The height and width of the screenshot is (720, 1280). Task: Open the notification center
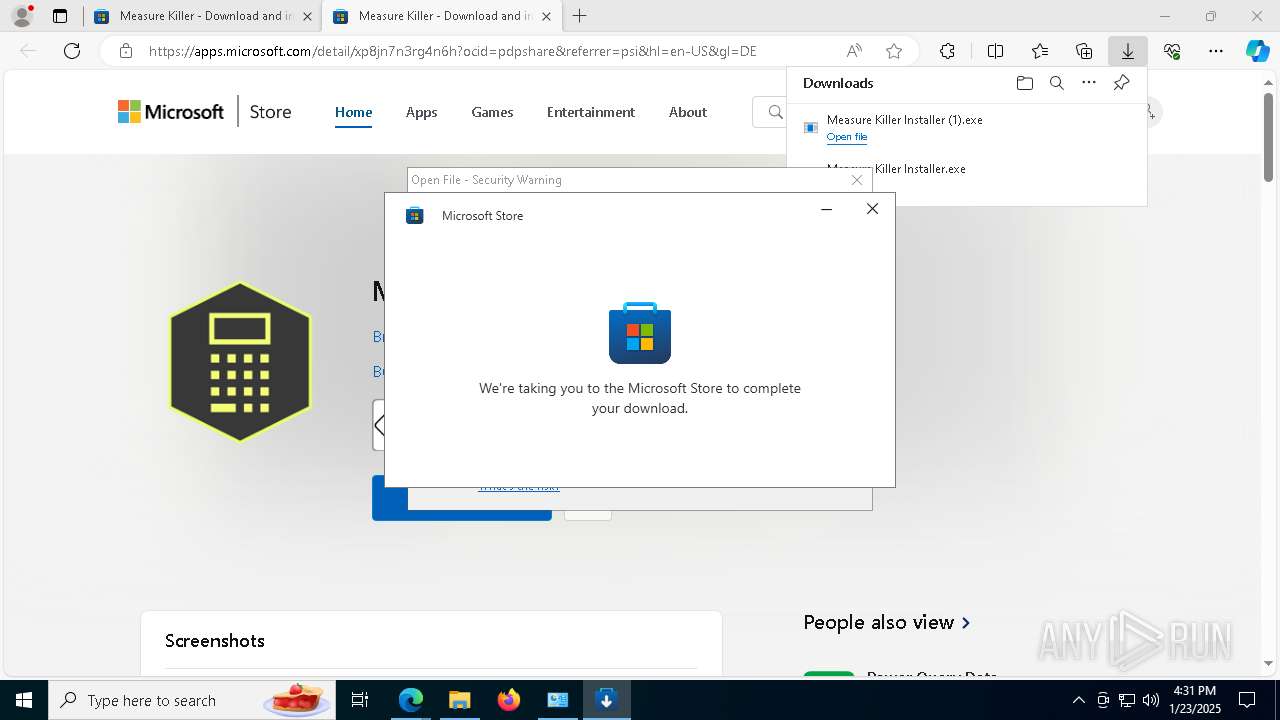tap(1247, 700)
